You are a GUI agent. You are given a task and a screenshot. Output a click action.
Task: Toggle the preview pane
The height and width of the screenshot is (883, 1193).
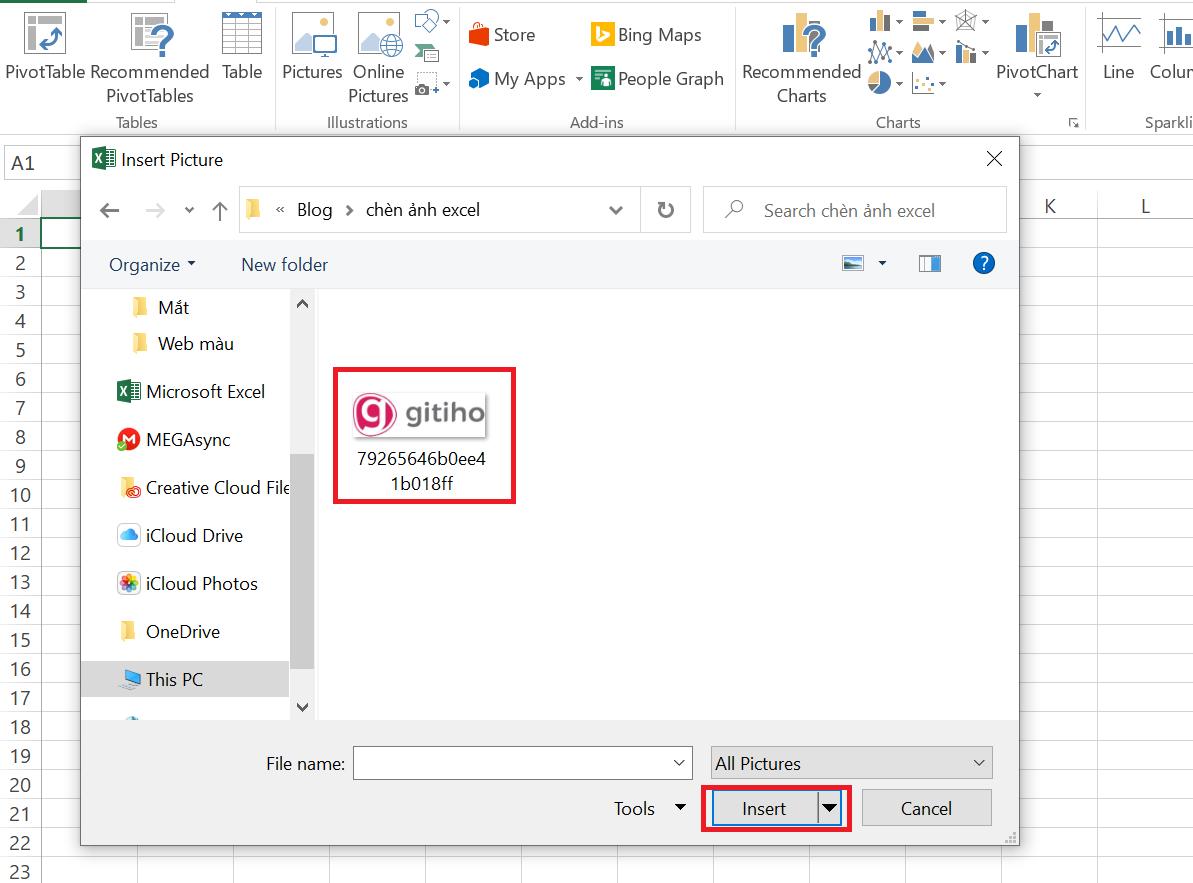[x=929, y=263]
